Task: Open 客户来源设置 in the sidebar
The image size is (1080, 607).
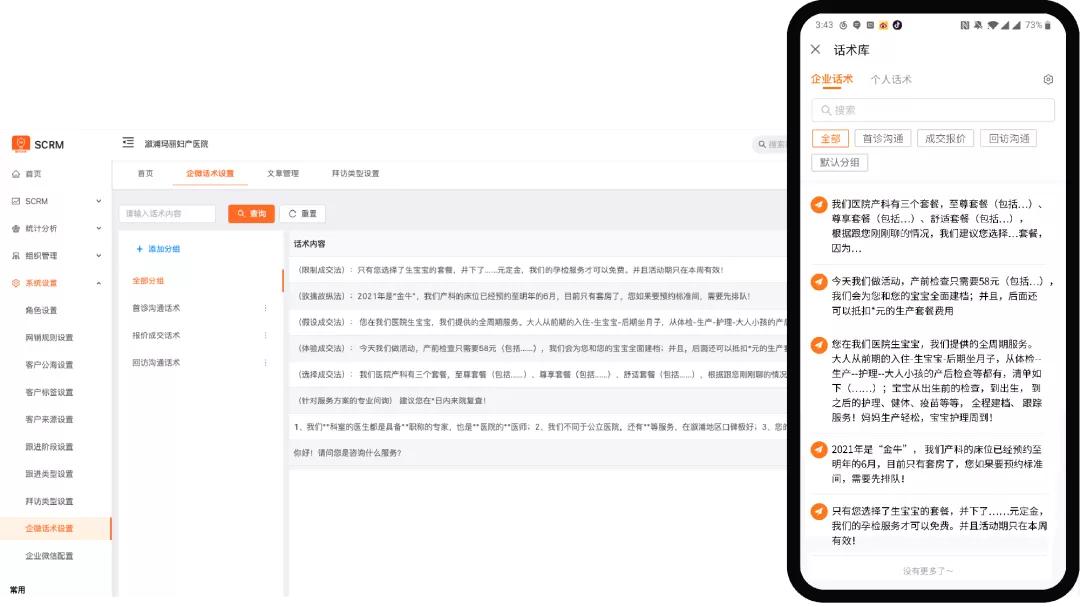Action: click(49, 420)
